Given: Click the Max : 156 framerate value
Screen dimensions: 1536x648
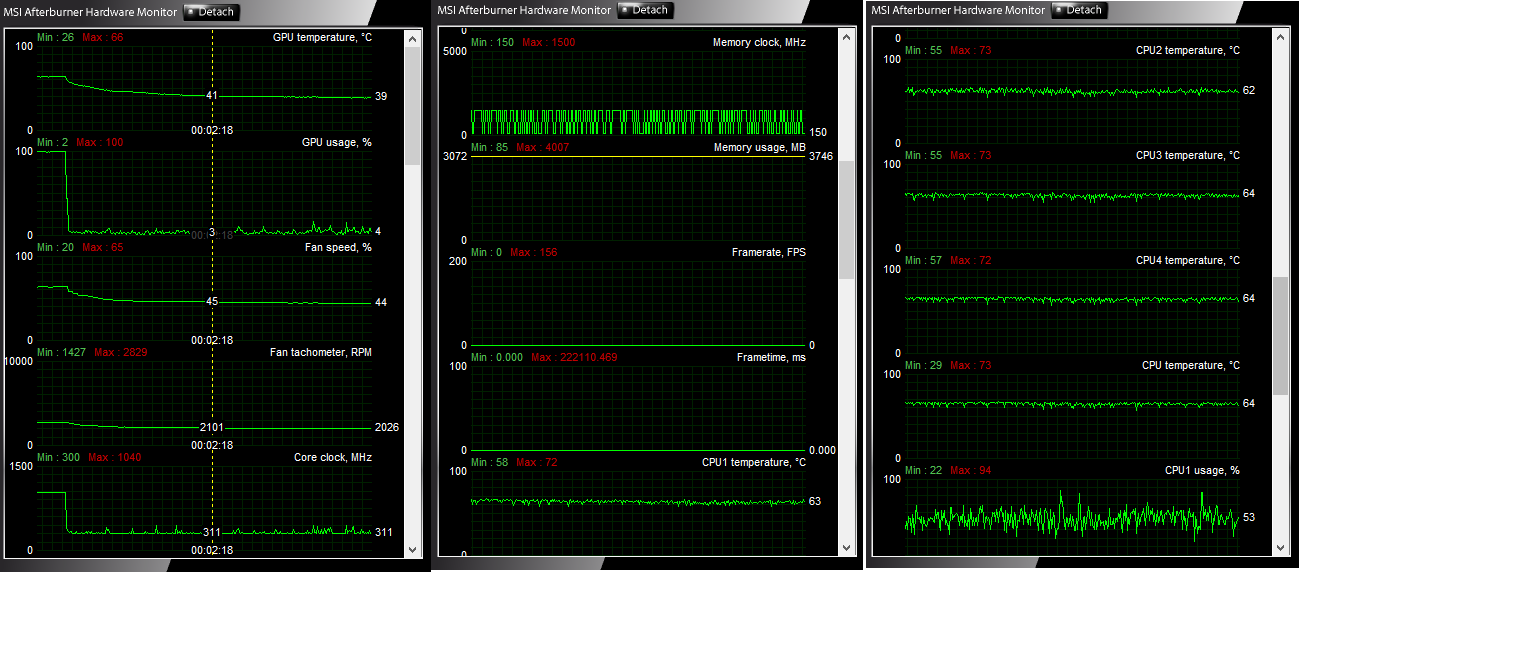Looking at the screenshot, I should tap(533, 252).
